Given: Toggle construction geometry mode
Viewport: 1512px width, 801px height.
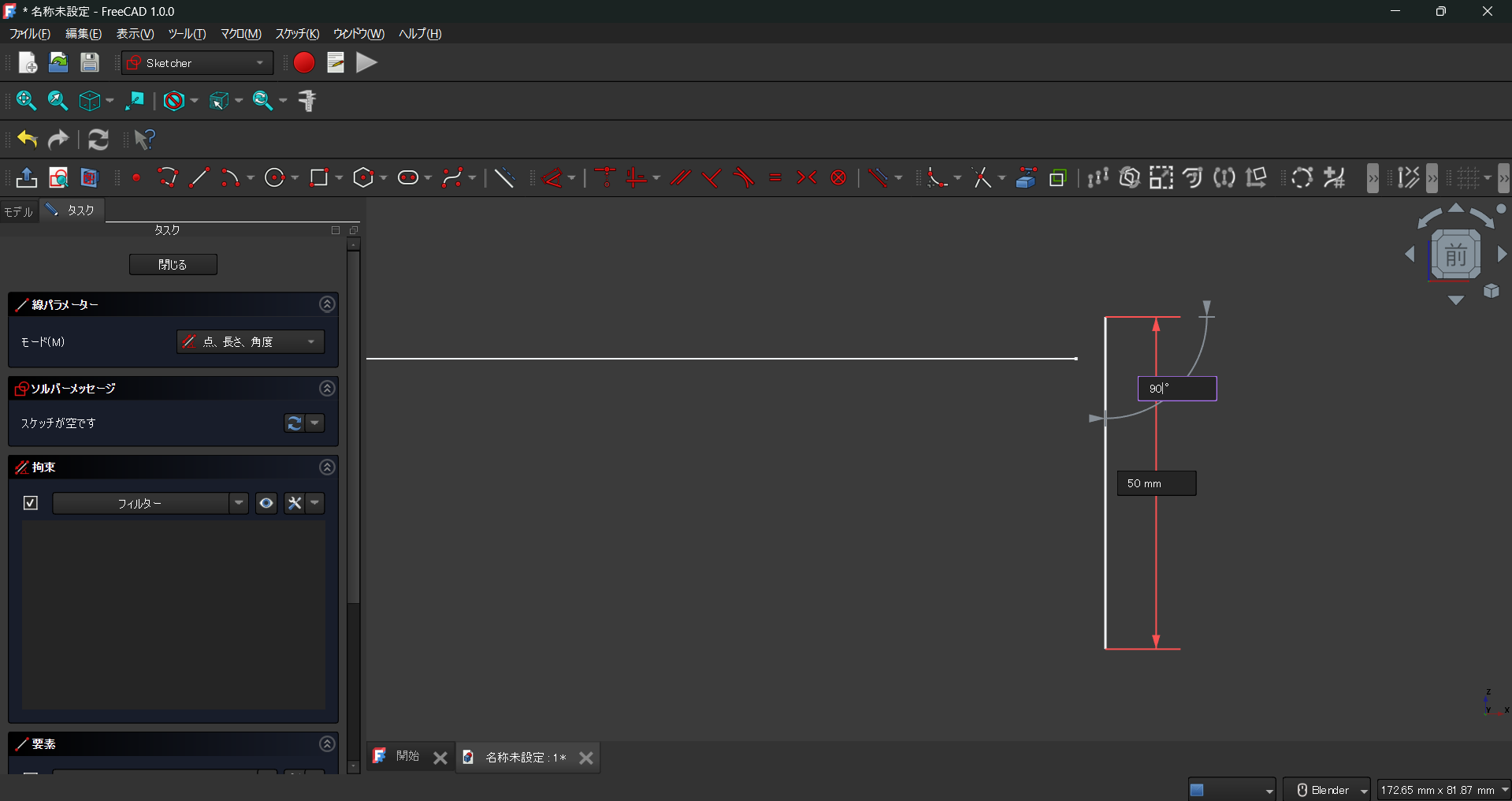Looking at the screenshot, I should 504,178.
